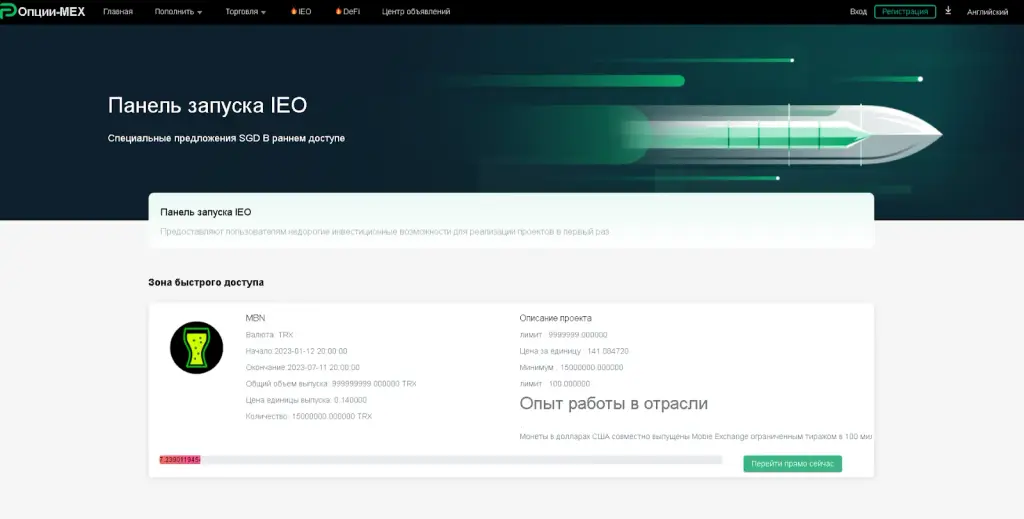Image resolution: width=1024 pixels, height=519 pixels.
Task: Click the Вход login link
Action: tap(858, 12)
